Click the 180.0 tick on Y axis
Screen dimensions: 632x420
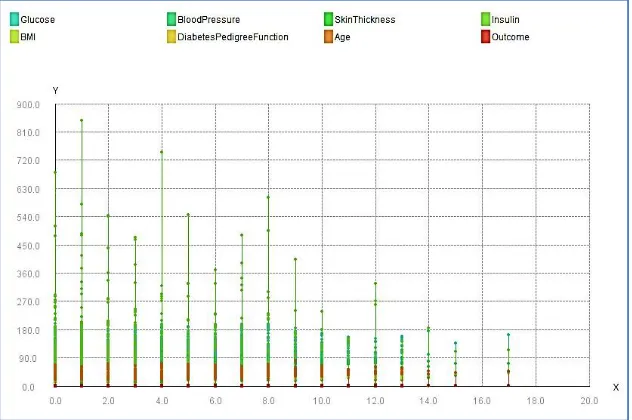coord(28,331)
